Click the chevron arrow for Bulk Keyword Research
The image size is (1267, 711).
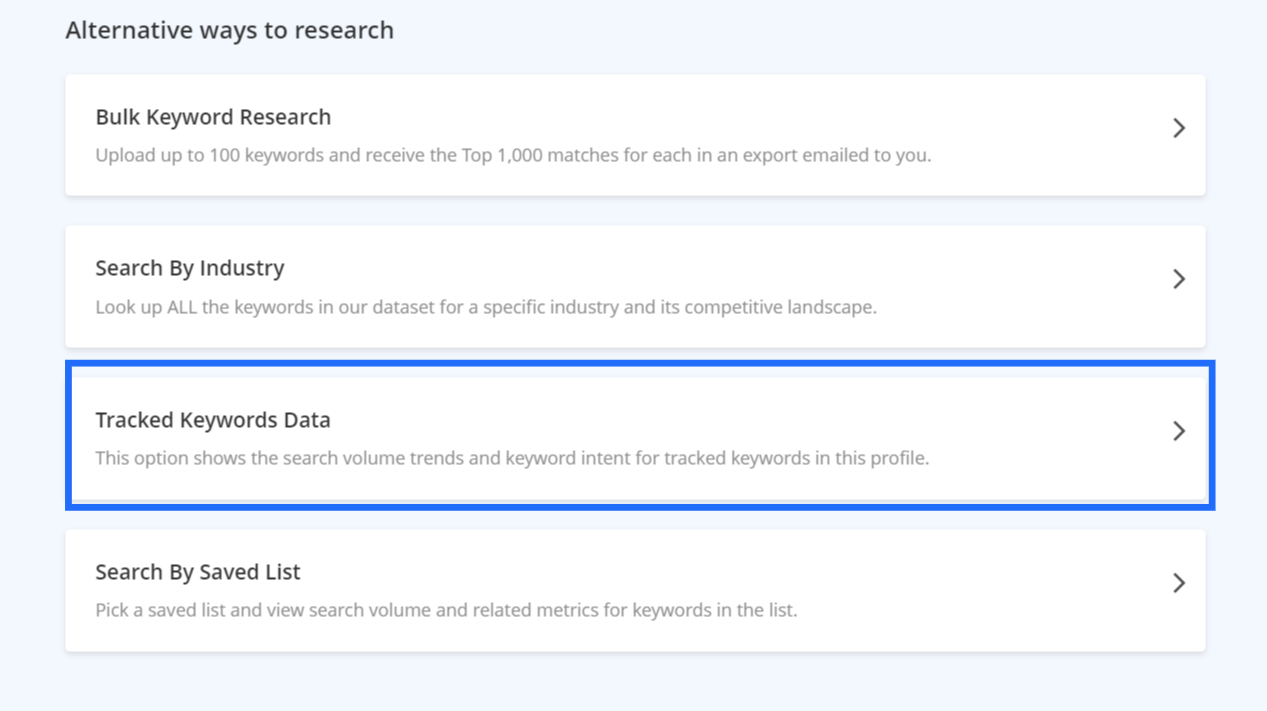coord(1178,128)
